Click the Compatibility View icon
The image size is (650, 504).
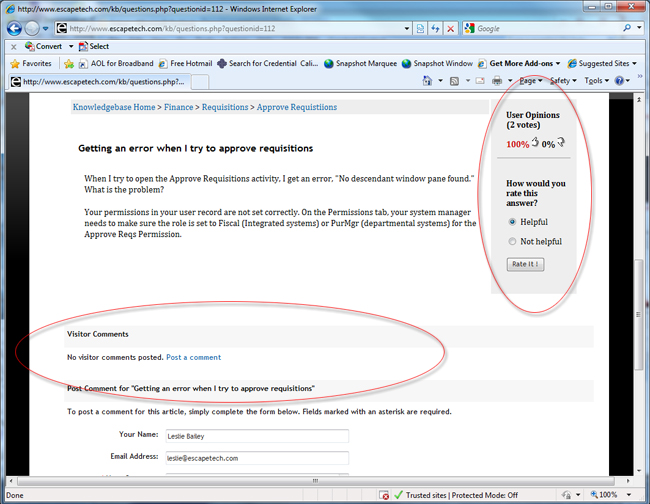pyautogui.click(x=420, y=29)
